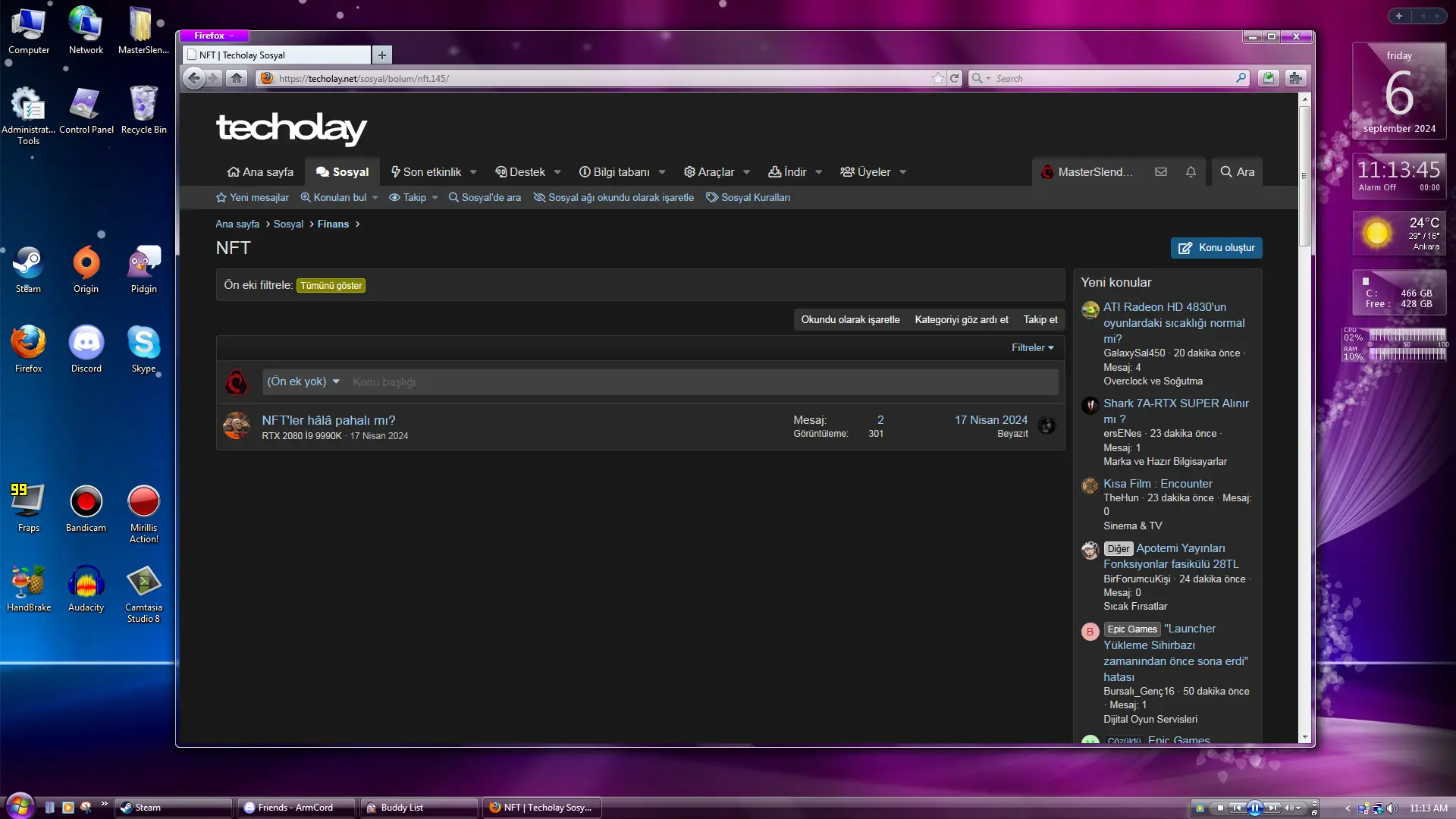The image size is (1456, 819).
Task: Open the thread NFT'ler hâlâ pahalı mı?
Action: click(x=328, y=420)
